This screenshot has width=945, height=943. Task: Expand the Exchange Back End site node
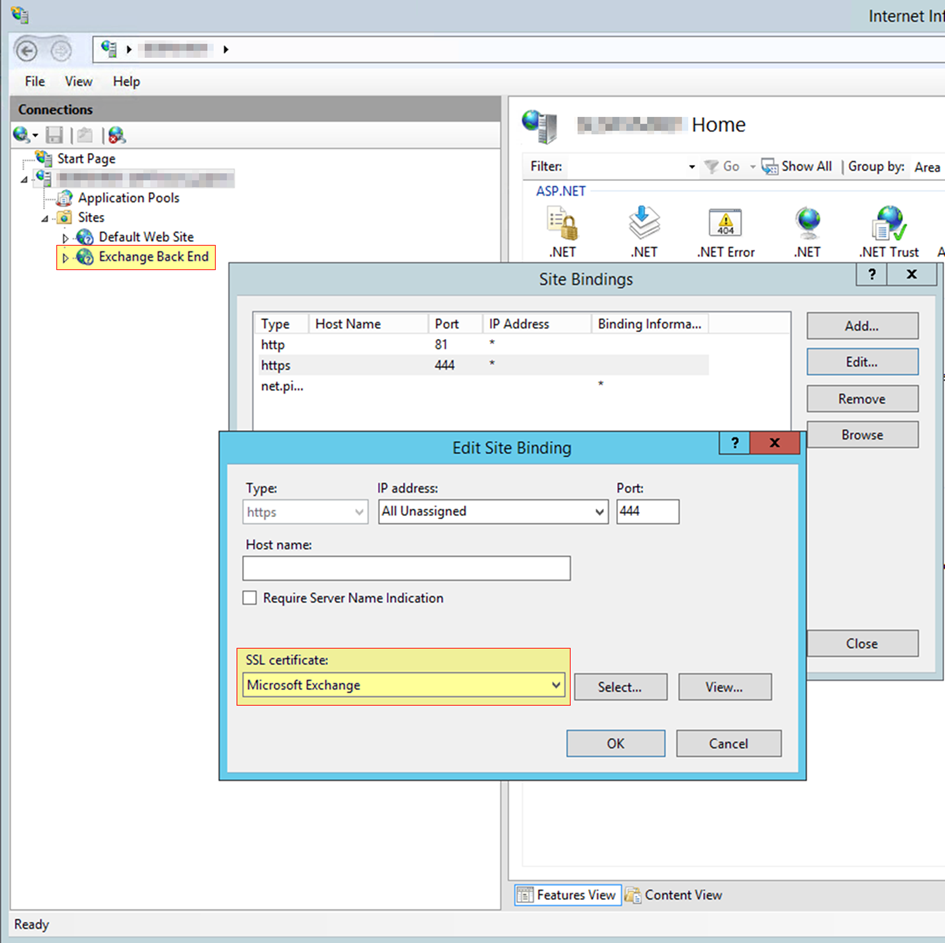tap(66, 258)
